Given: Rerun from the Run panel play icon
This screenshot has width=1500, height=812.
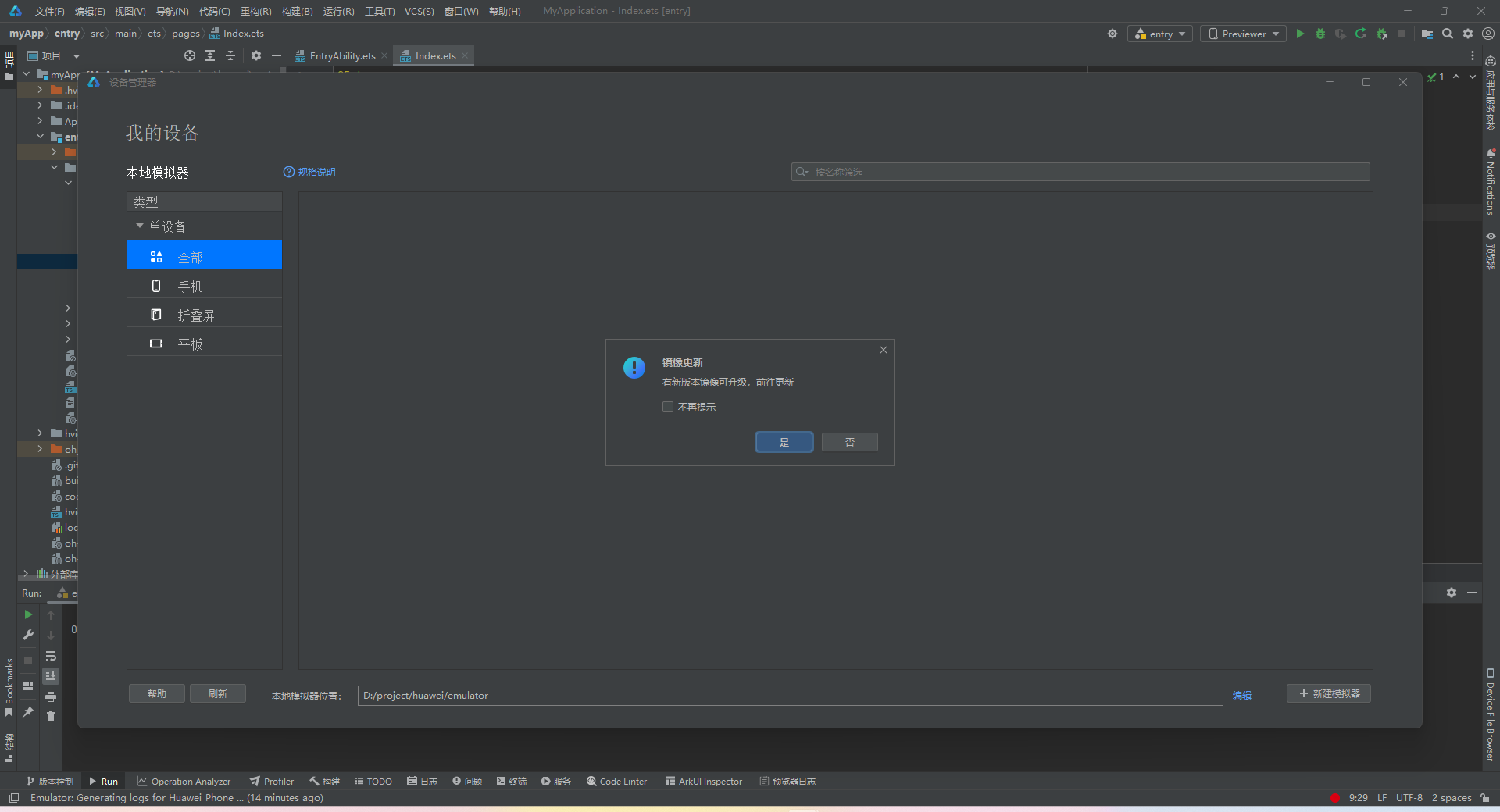Looking at the screenshot, I should tap(28, 614).
